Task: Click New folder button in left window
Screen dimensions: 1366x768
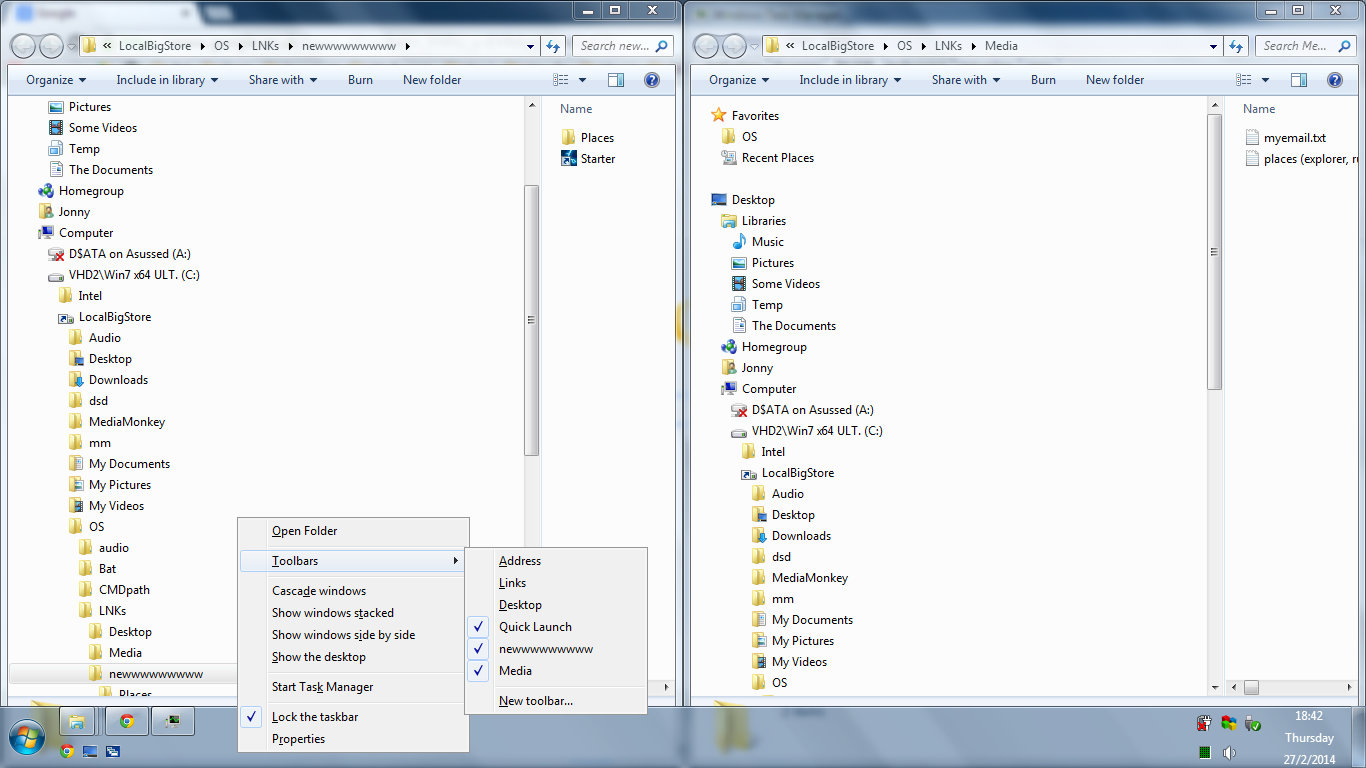Action: click(x=432, y=80)
